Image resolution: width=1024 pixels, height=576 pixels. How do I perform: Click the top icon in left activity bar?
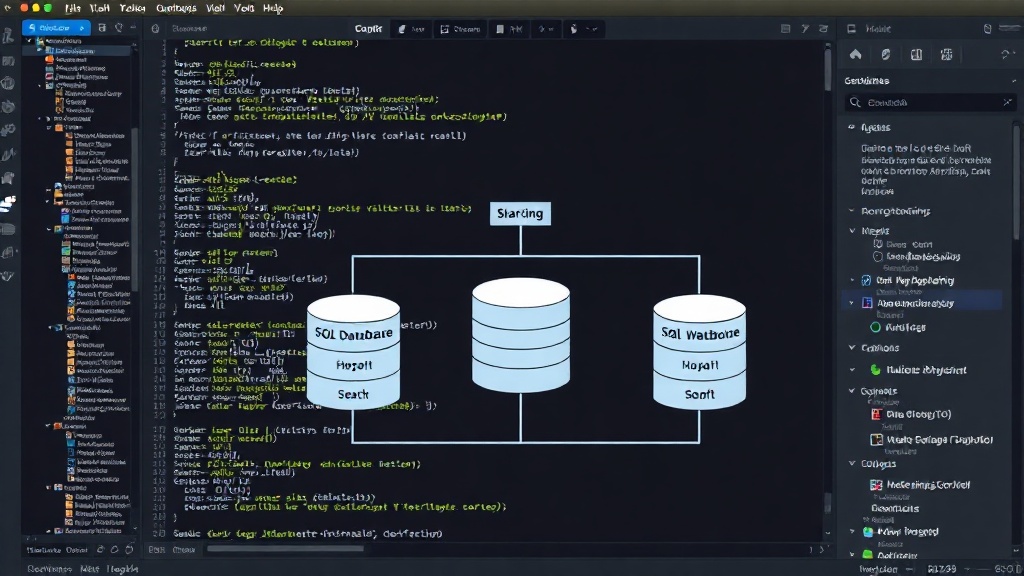coord(8,37)
